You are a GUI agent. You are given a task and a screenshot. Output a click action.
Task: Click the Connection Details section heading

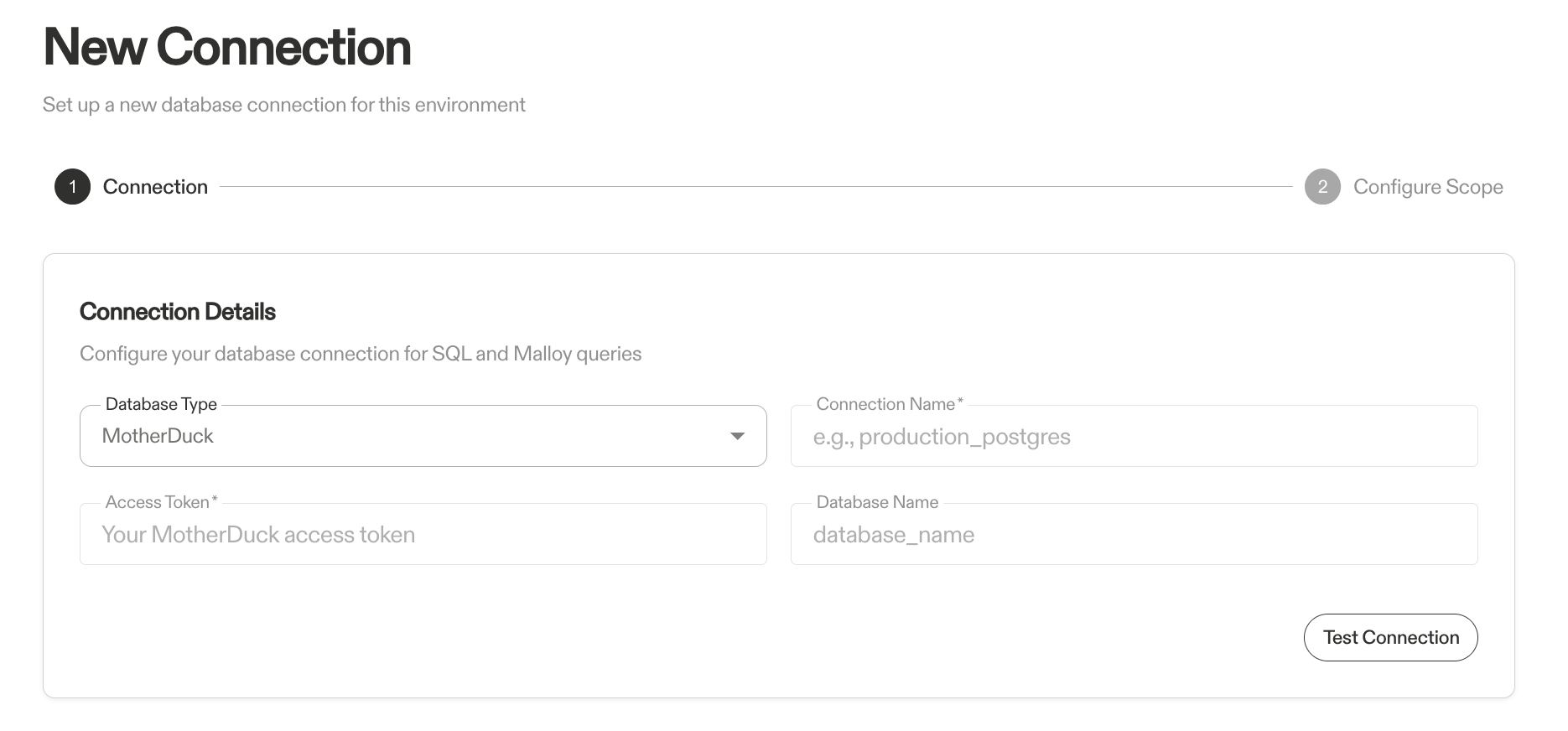pos(178,312)
